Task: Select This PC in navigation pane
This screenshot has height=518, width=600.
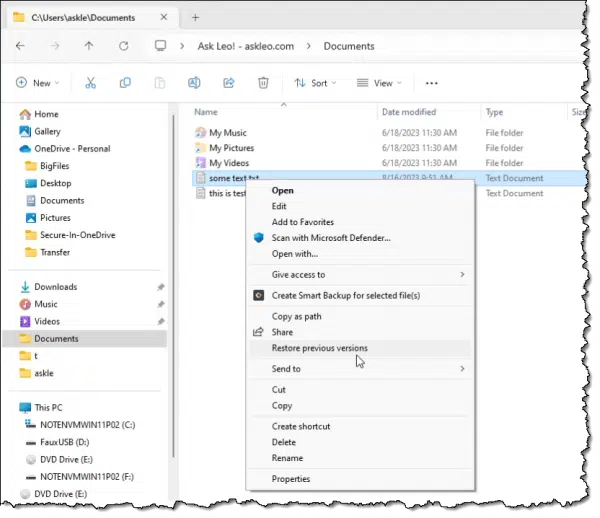Action: [x=48, y=407]
